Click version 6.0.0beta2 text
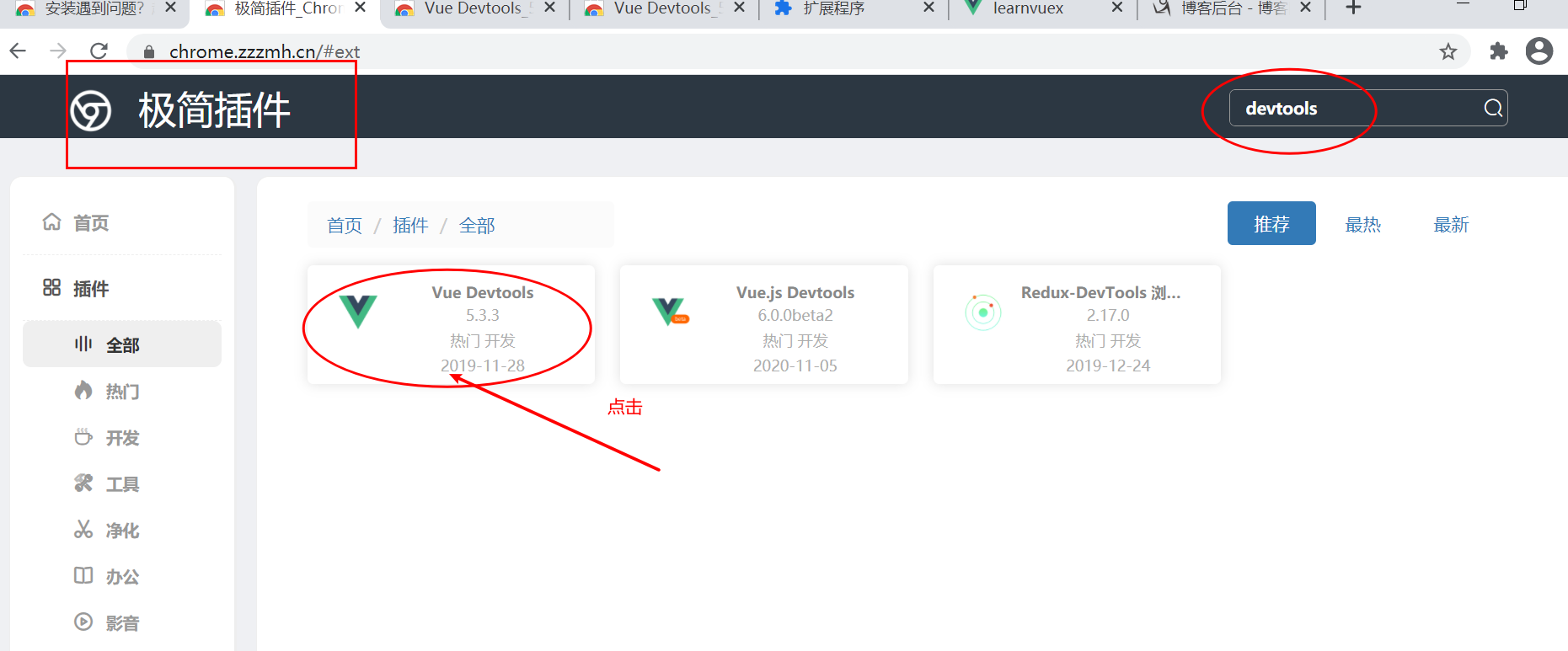This screenshot has width=1568, height=651. click(795, 315)
